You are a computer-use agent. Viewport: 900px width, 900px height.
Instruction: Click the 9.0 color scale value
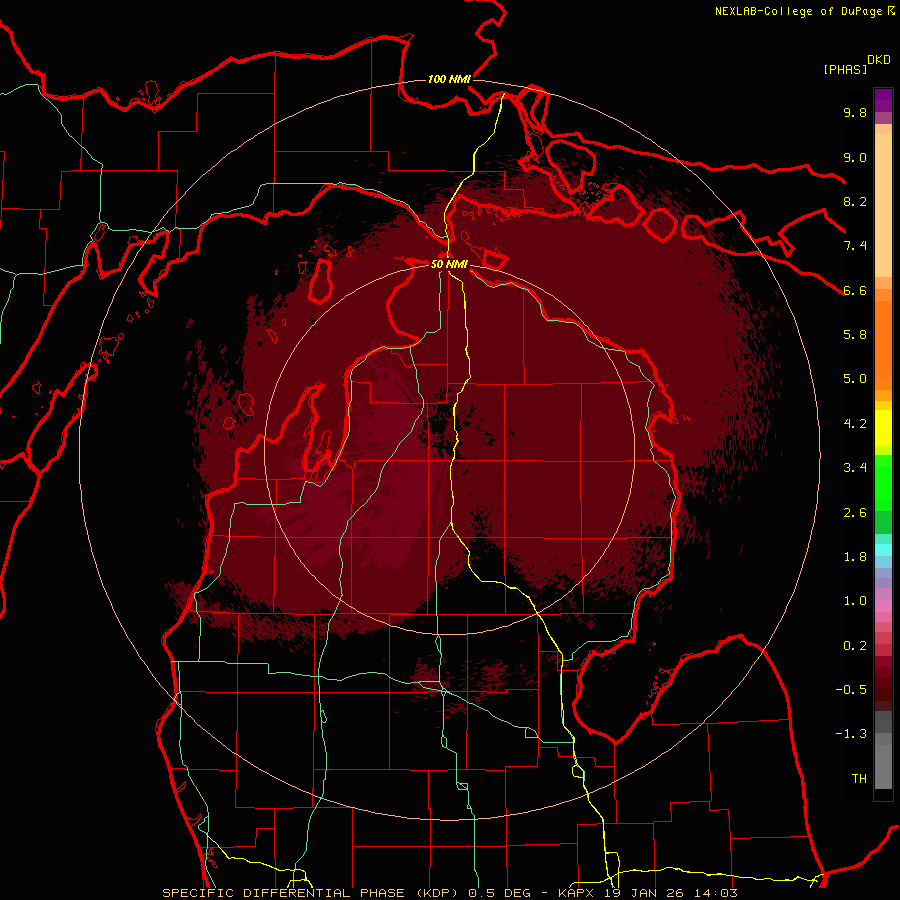coord(855,157)
